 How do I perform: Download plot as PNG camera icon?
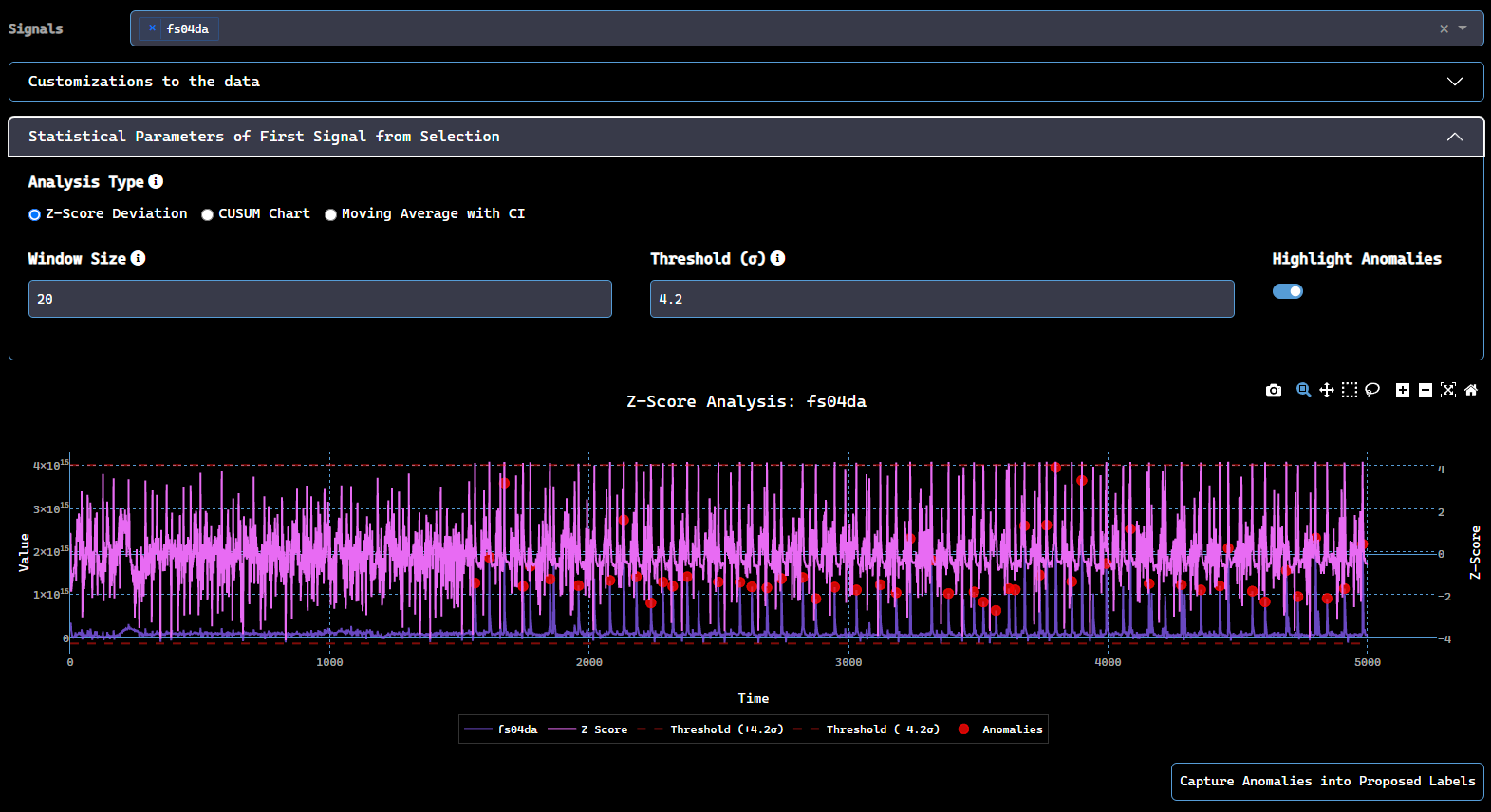click(x=1274, y=390)
